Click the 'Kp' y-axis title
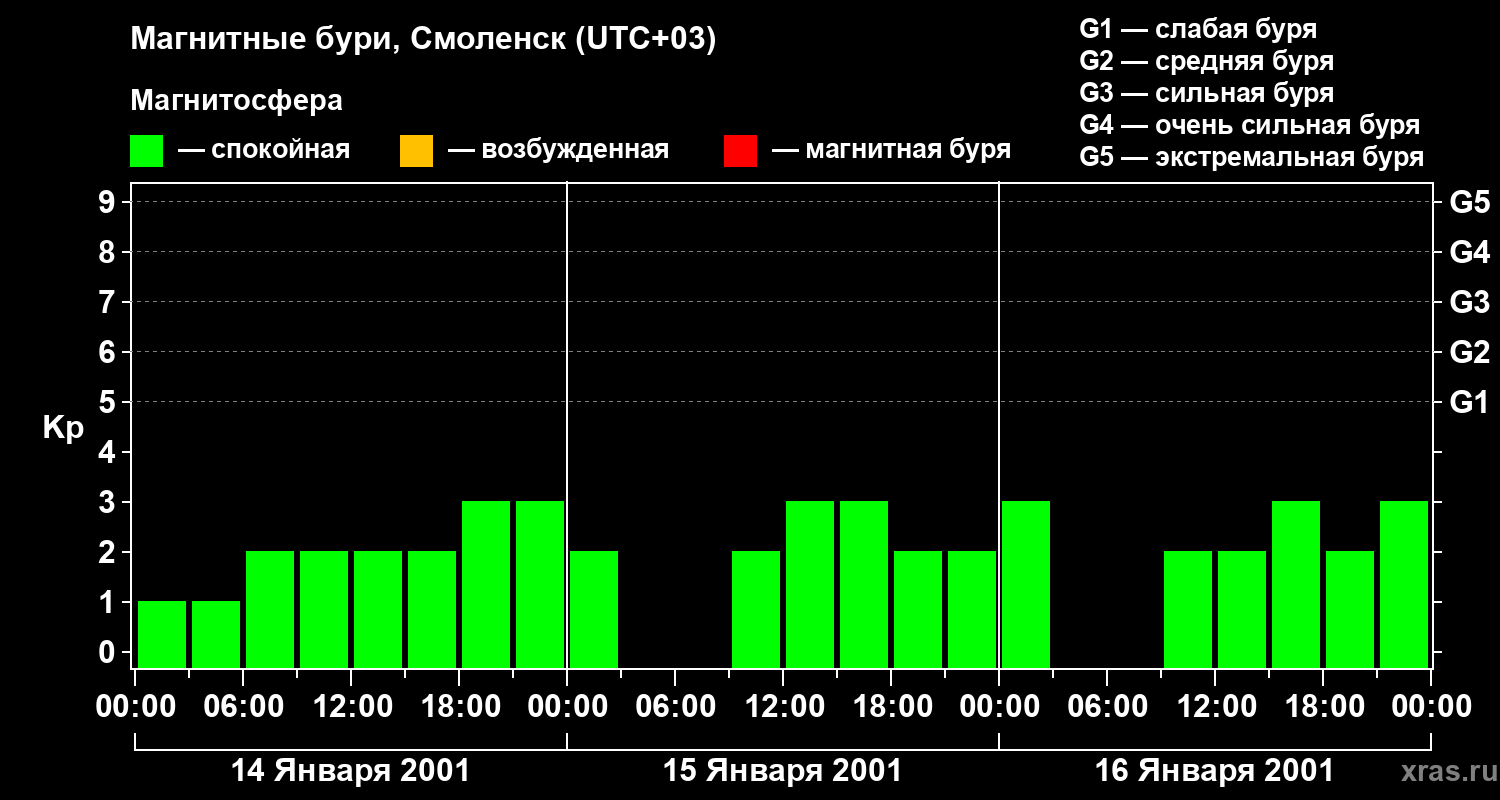 tap(64, 428)
